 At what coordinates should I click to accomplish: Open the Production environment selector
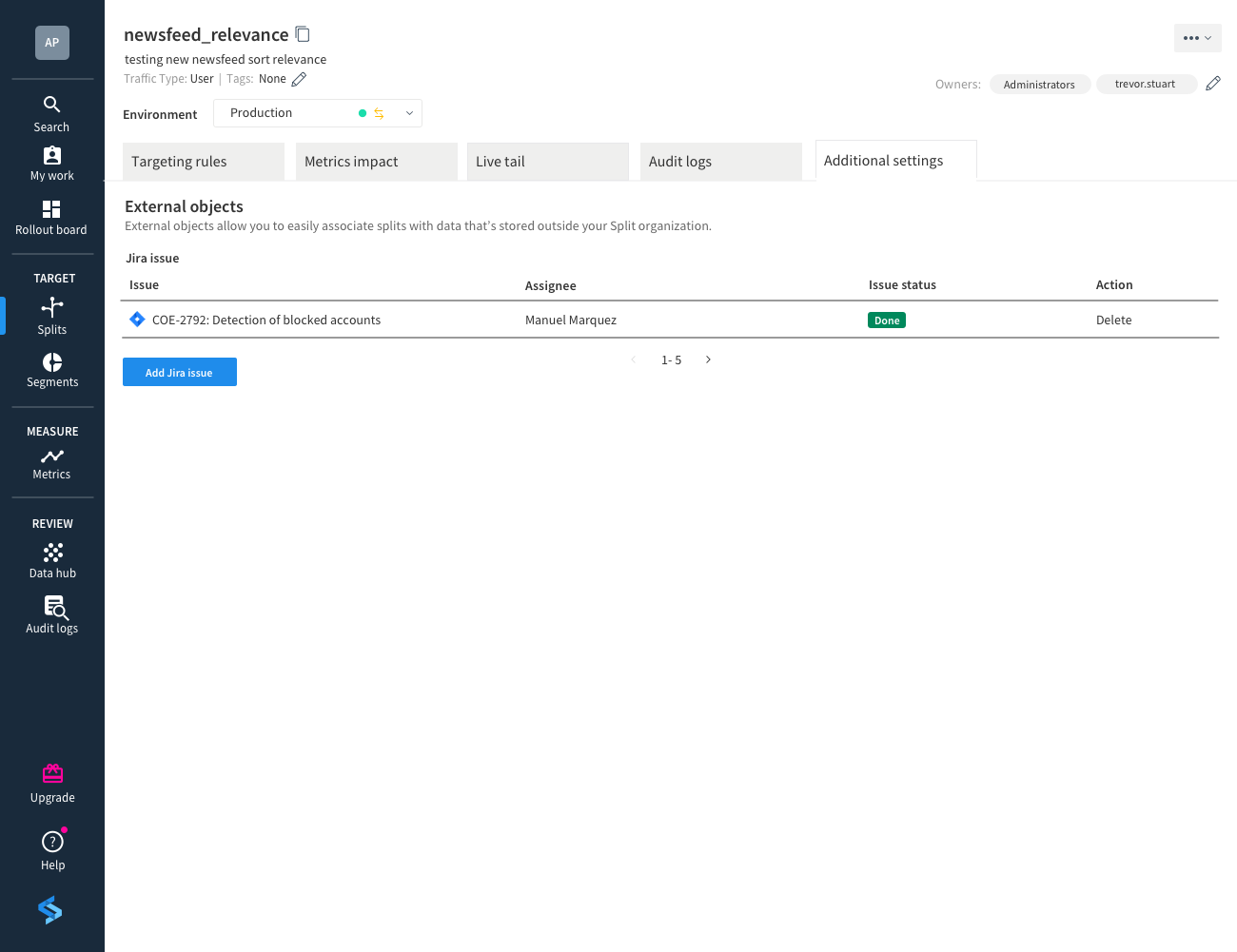pyautogui.click(x=318, y=112)
